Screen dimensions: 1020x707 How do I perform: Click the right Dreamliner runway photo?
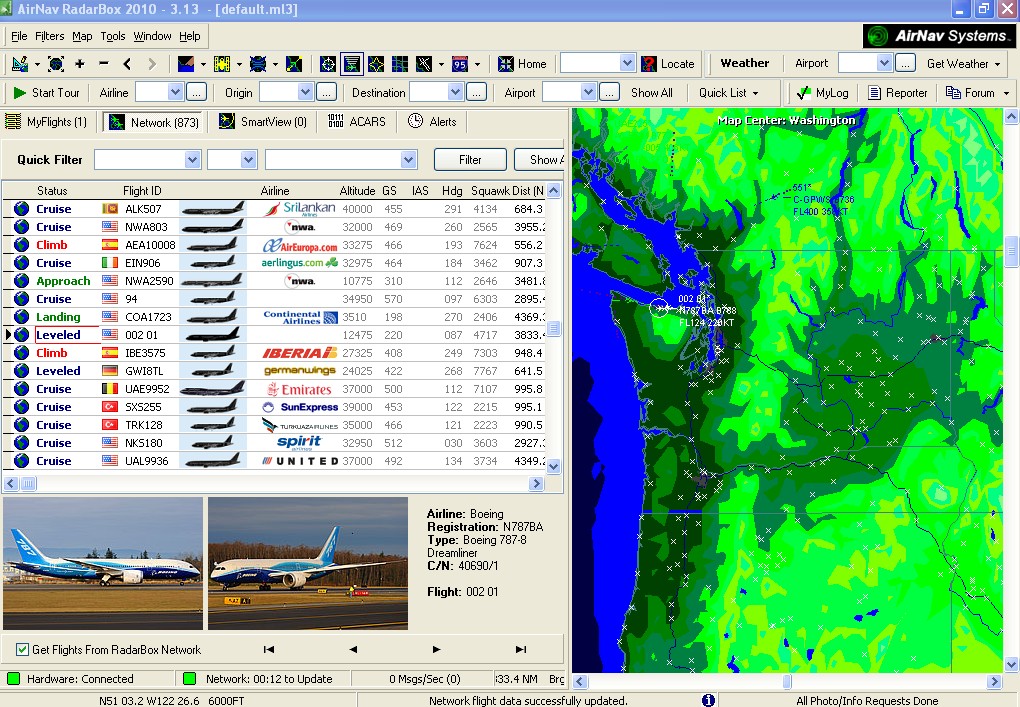(308, 563)
